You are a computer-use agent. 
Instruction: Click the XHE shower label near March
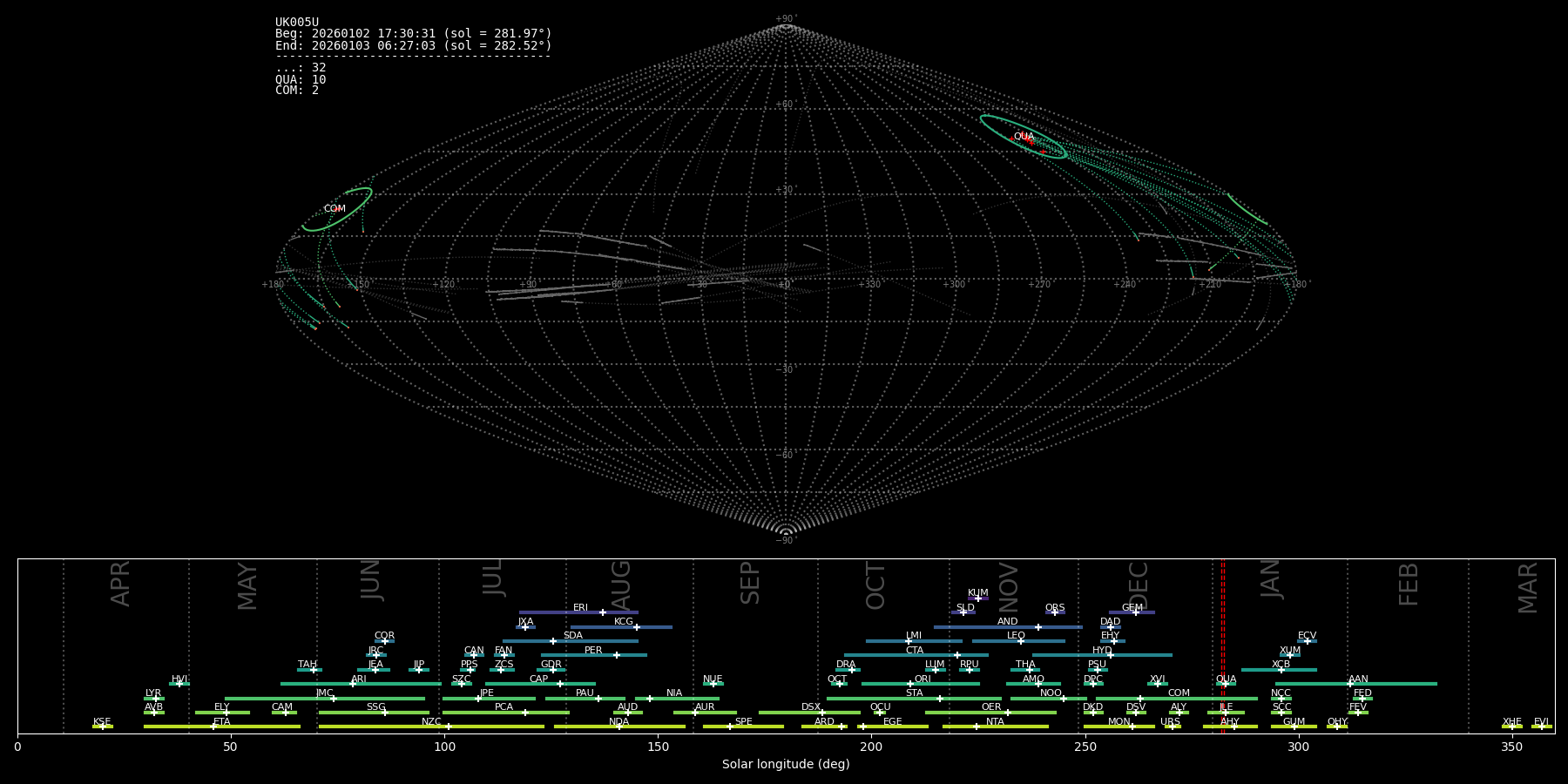(1511, 721)
